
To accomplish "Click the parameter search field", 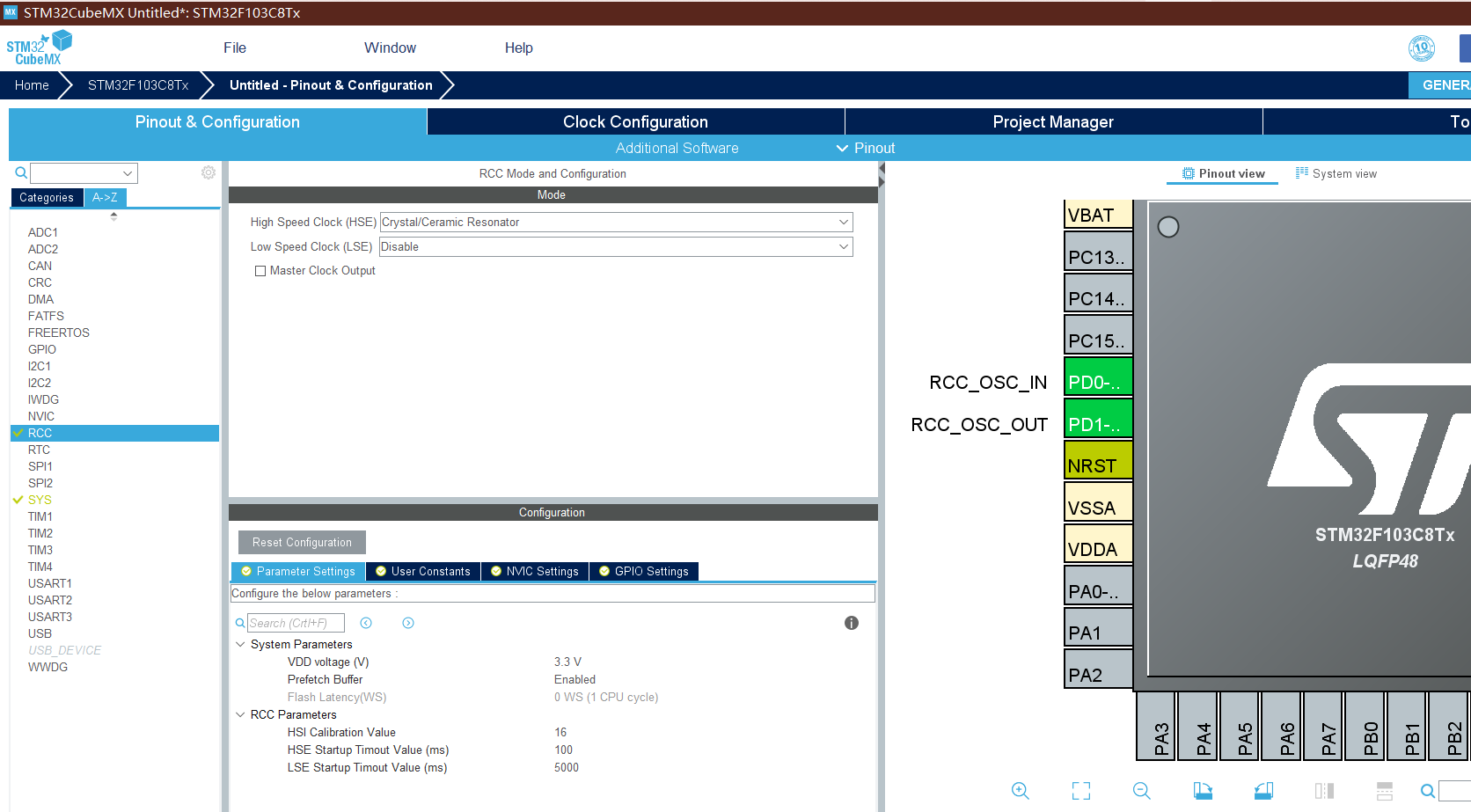I will (296, 623).
